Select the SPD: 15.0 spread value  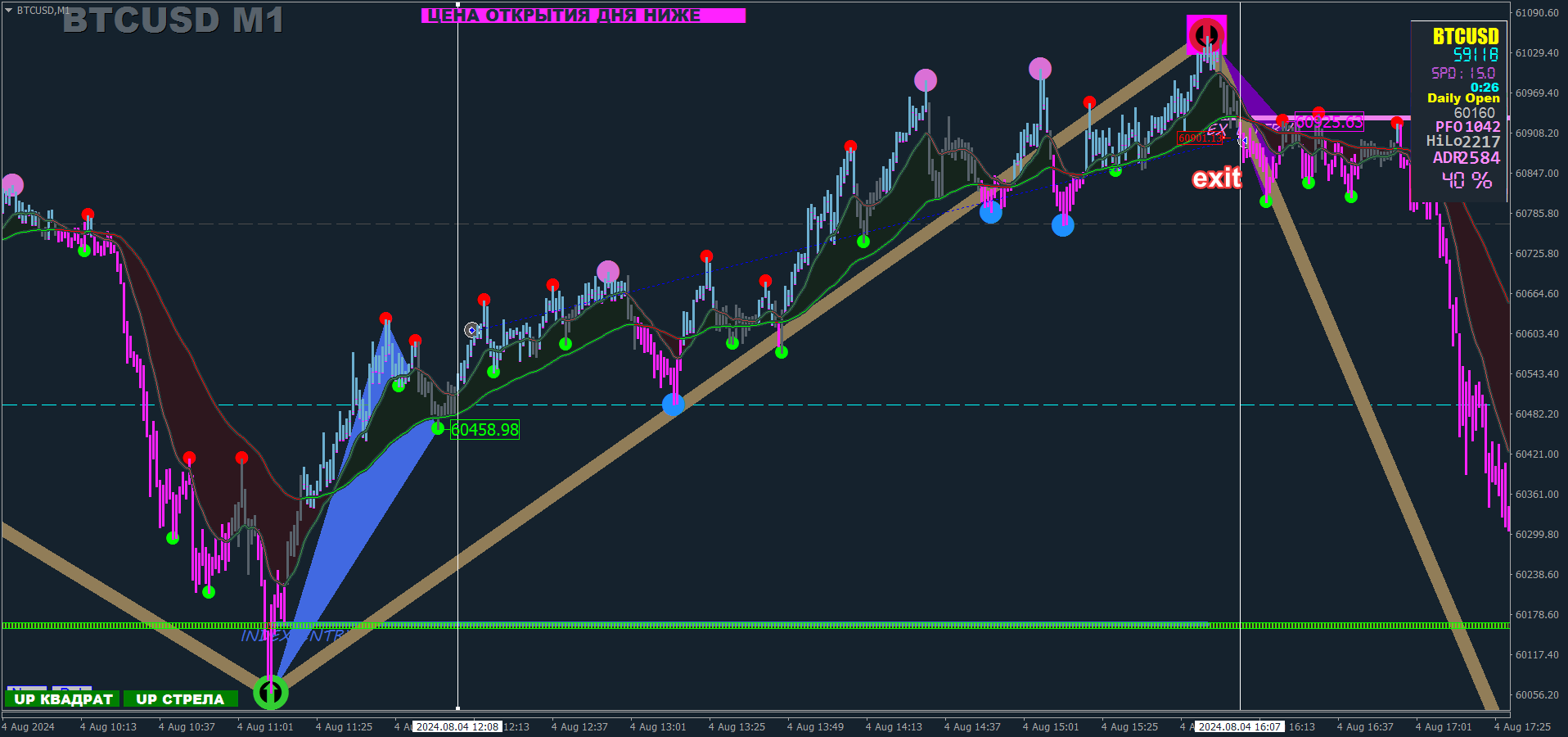tap(1463, 73)
